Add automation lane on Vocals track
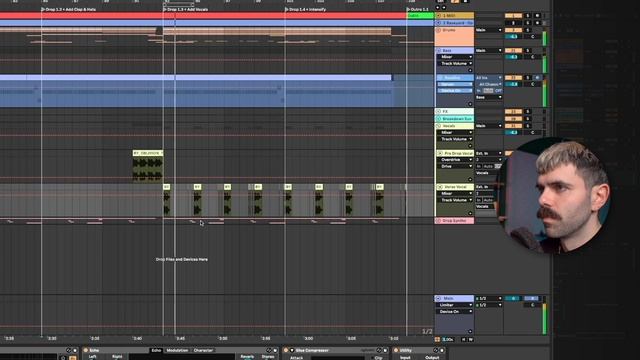640x360 pixels. [x=470, y=146]
